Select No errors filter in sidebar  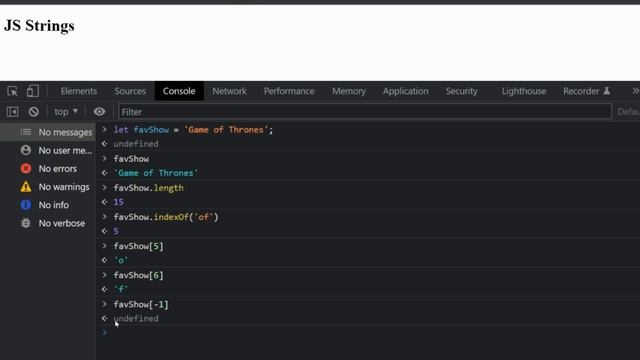48,169
